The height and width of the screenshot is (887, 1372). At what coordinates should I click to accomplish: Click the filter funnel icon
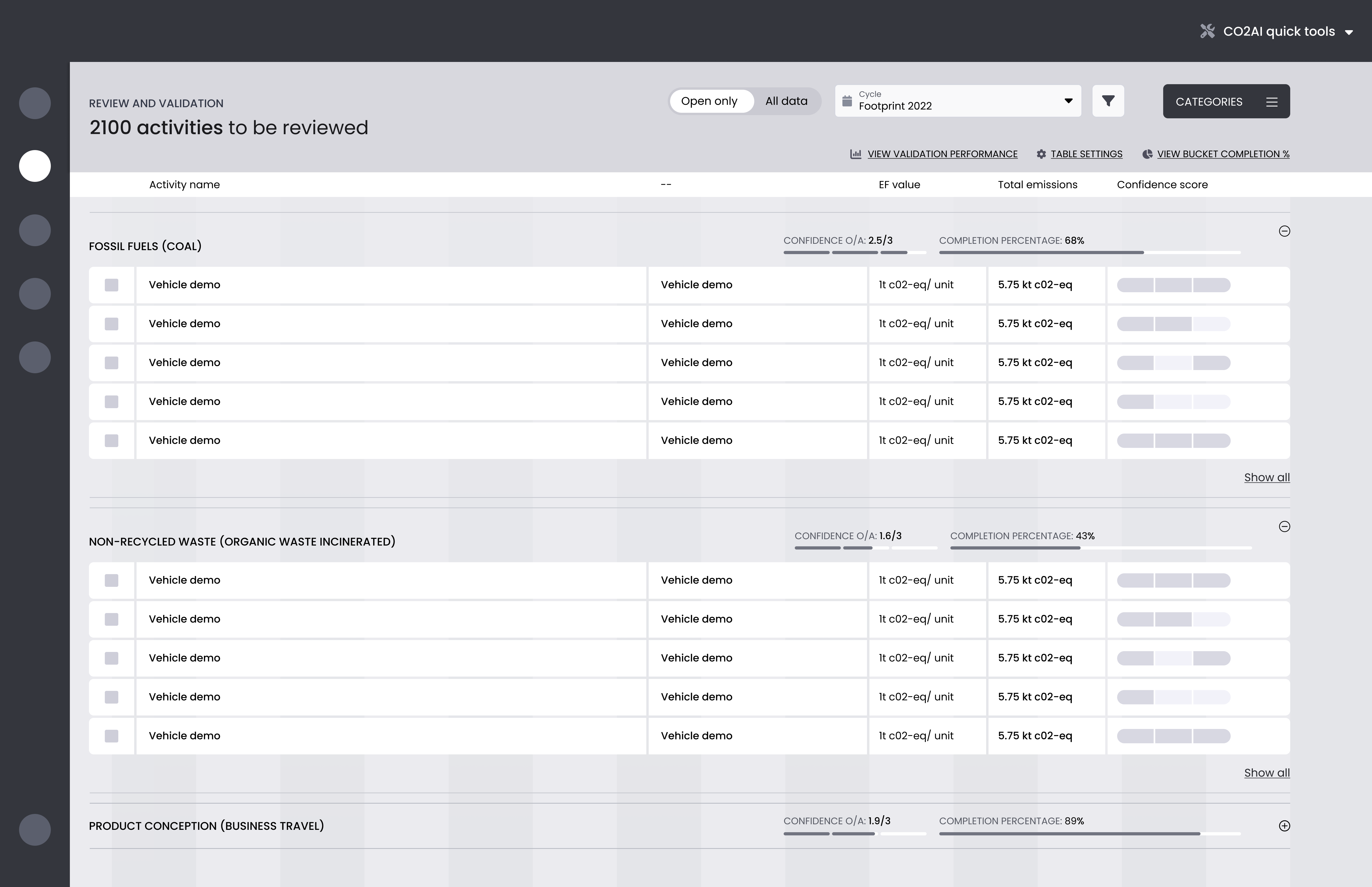[1108, 101]
